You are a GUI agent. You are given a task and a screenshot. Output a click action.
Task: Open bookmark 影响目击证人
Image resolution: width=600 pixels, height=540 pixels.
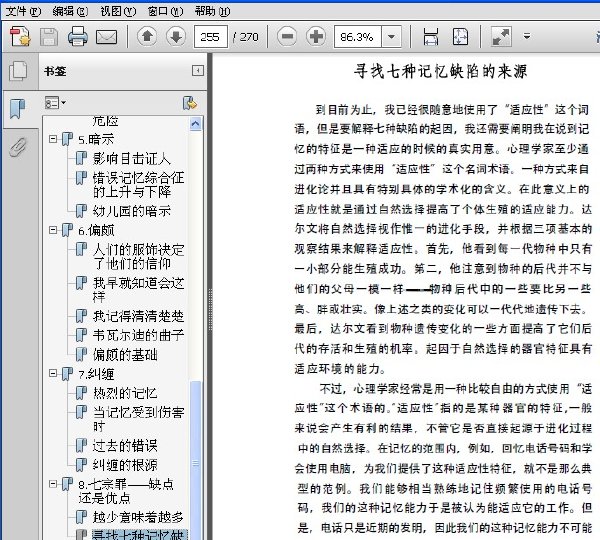point(131,158)
